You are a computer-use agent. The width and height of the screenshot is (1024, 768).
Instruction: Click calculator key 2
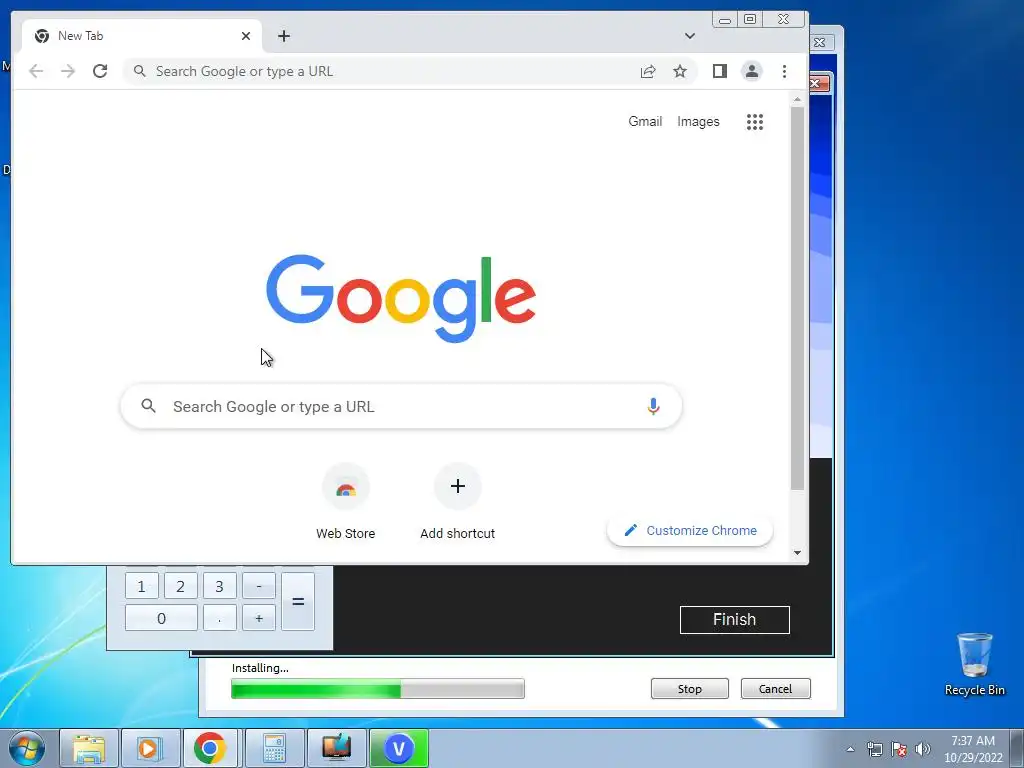click(180, 586)
